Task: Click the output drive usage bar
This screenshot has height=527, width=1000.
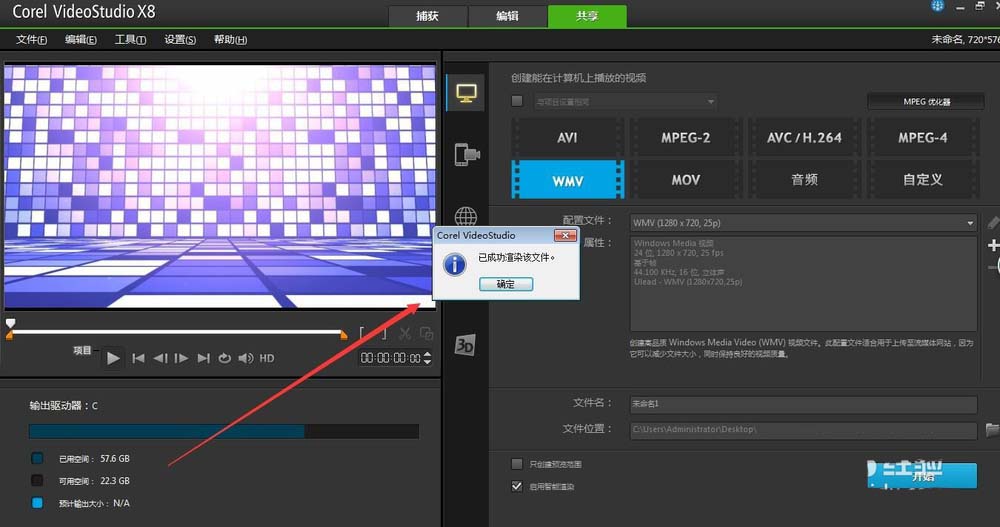Action: [224, 431]
